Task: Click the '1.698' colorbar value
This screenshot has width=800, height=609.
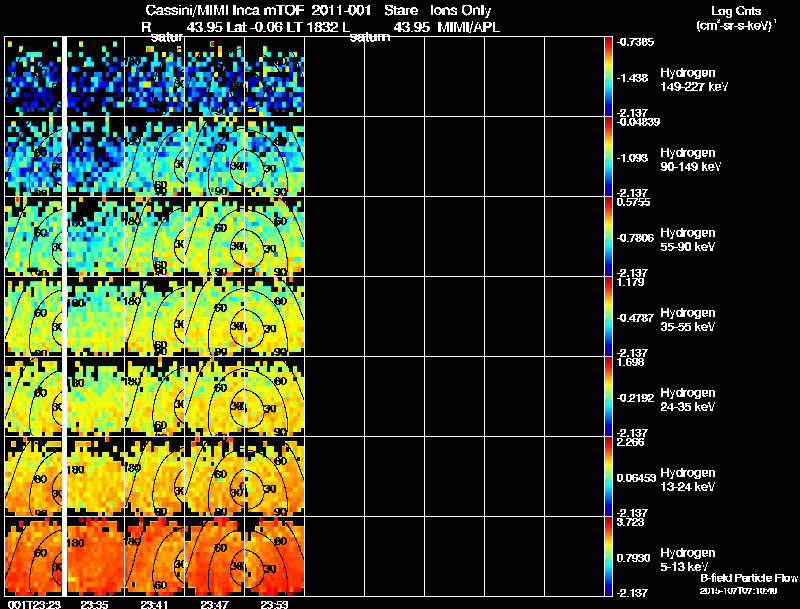Action: (x=631, y=363)
